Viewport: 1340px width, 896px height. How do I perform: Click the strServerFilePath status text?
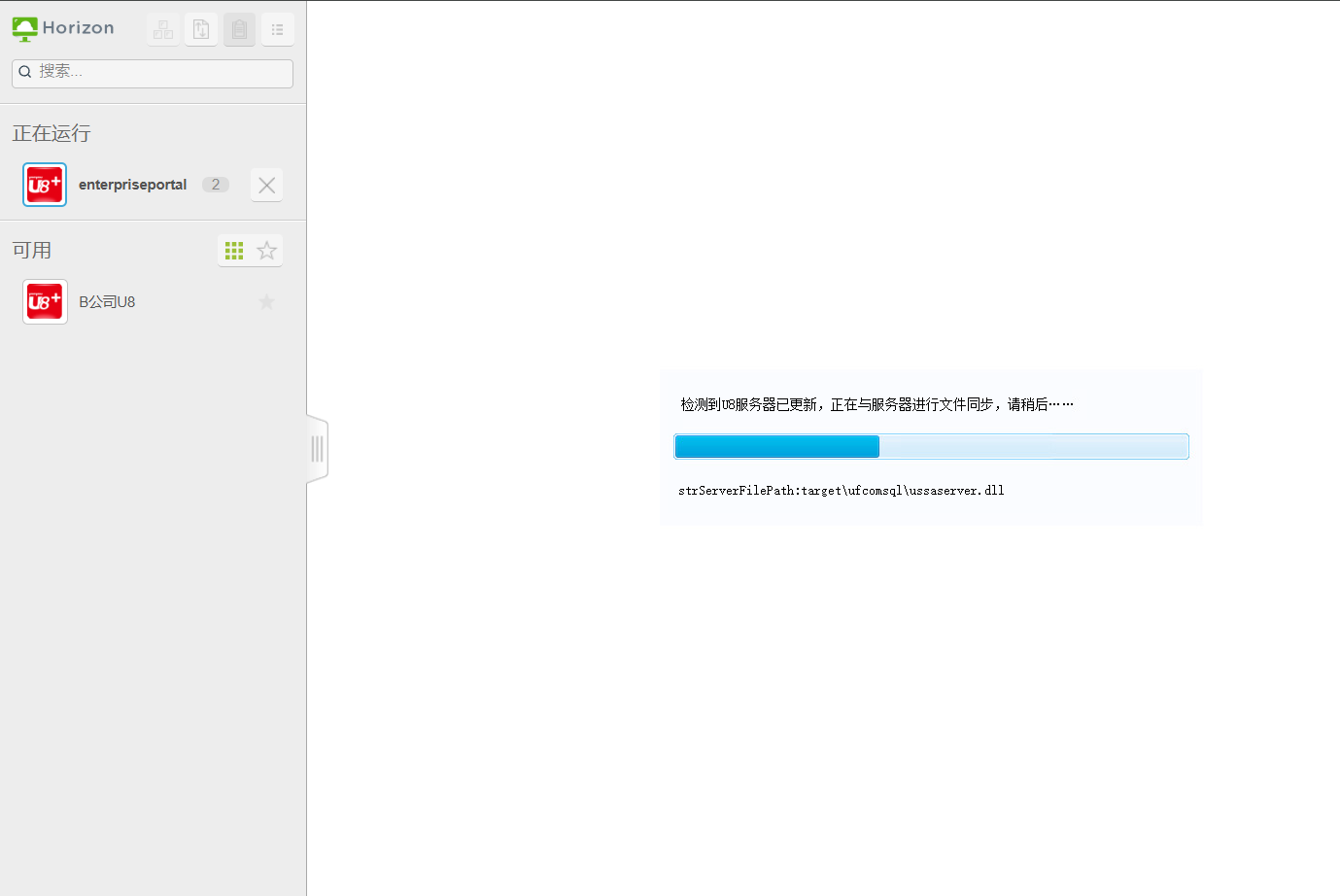tap(841, 491)
